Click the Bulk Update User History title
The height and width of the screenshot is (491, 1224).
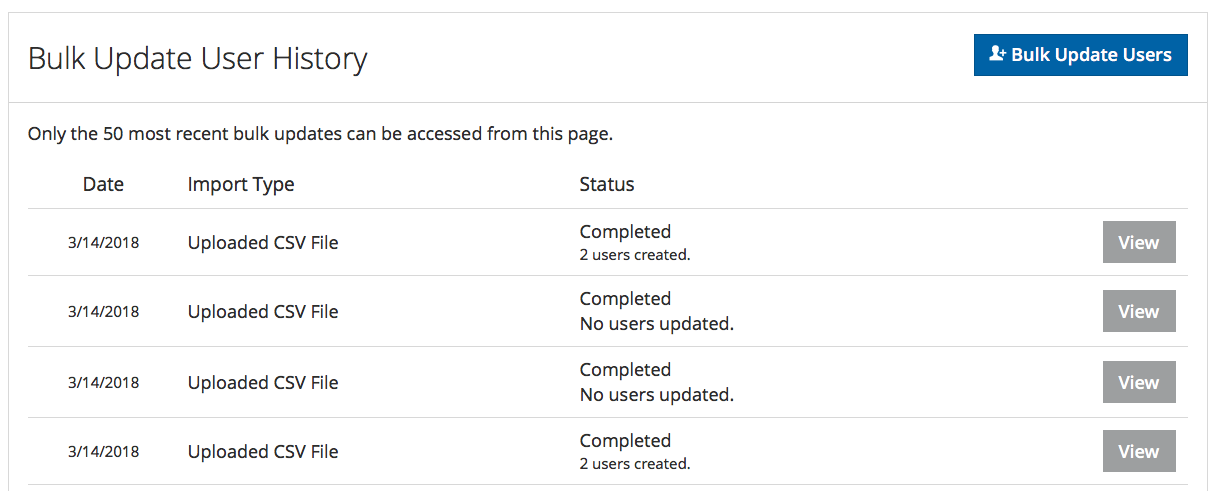point(198,58)
